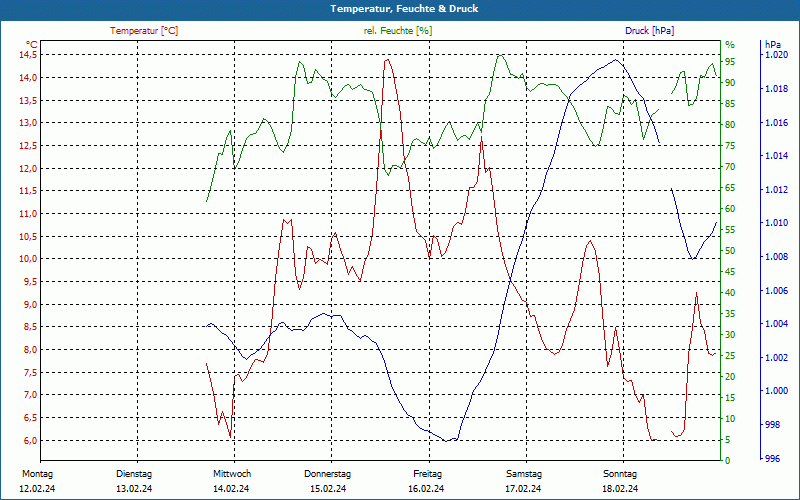This screenshot has height=500, width=800.
Task: Click the 'Sonntag' day label
Action: [x=619, y=474]
